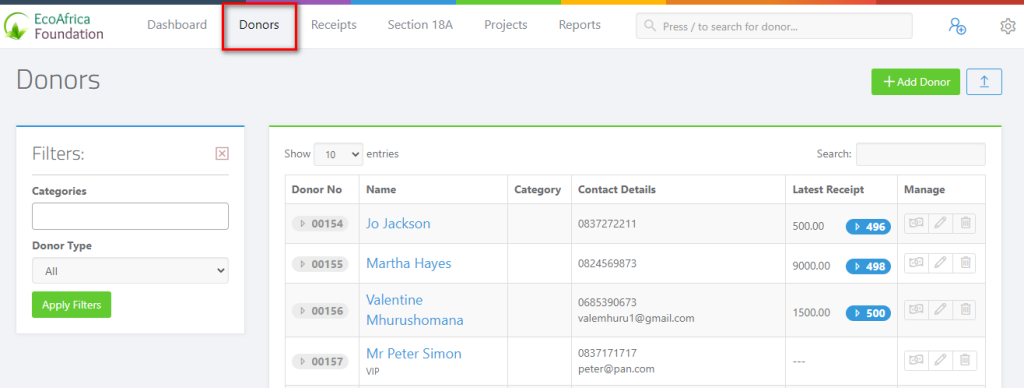Expand donor number 00156 badge
The height and width of the screenshot is (388, 1024).
[321, 311]
